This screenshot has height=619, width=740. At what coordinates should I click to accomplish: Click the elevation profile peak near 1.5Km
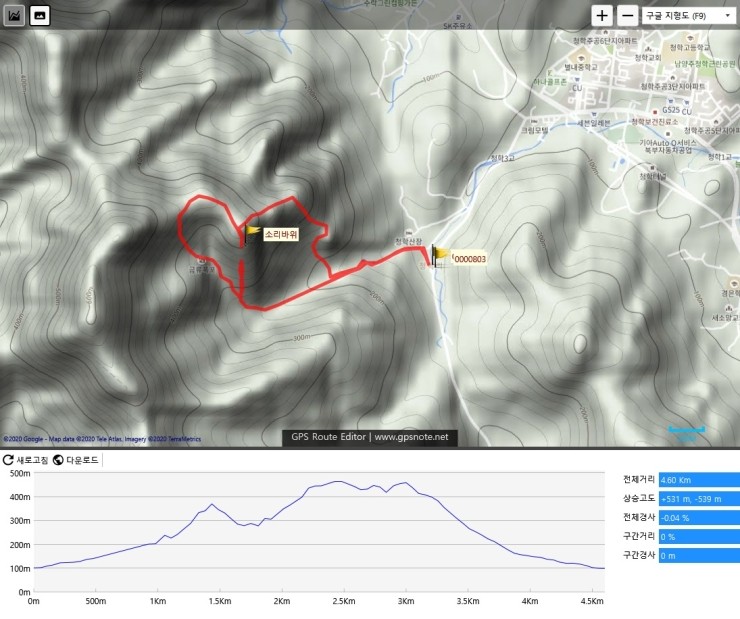[x=212, y=504]
